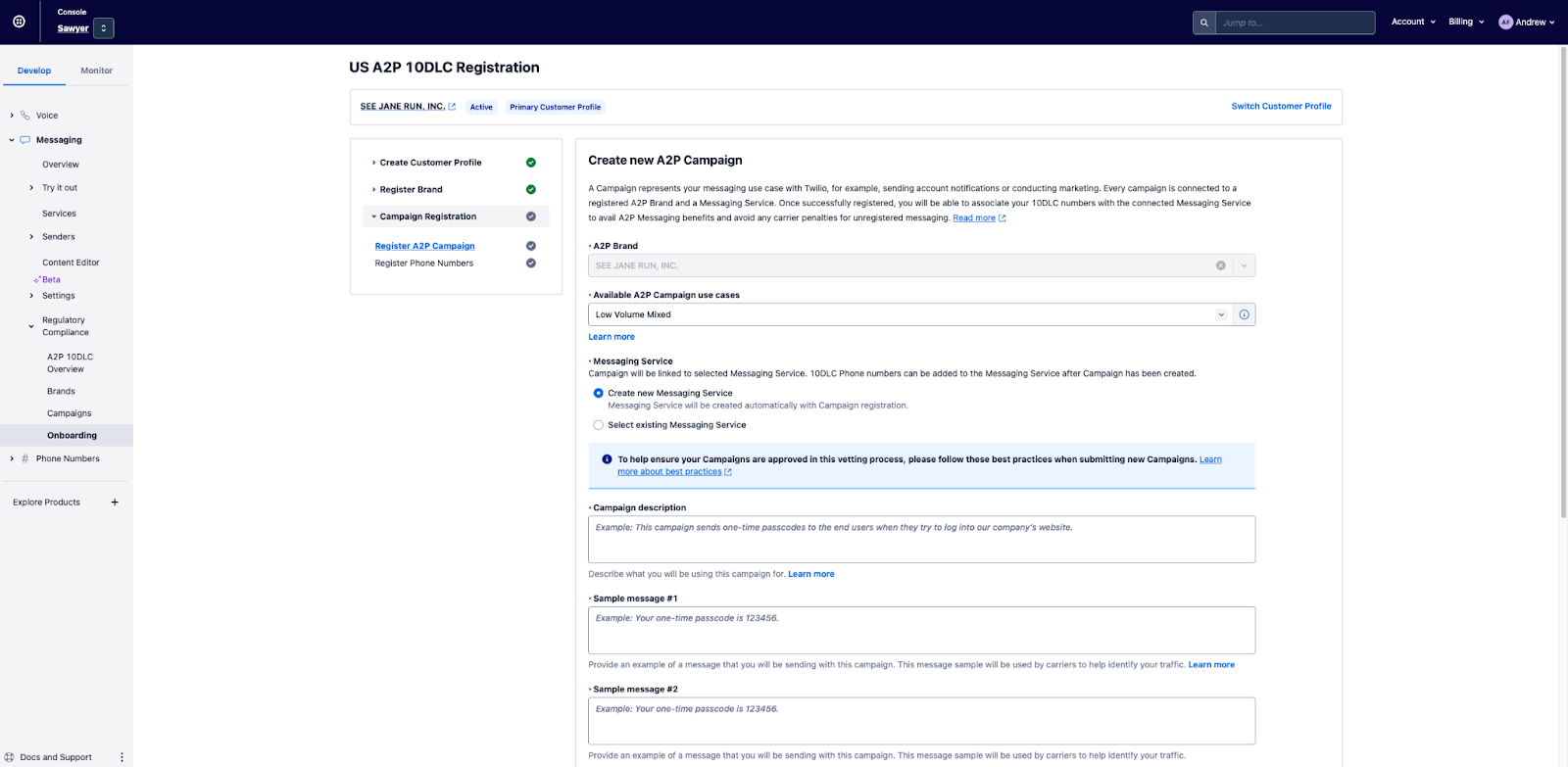The width and height of the screenshot is (1568, 767).
Task: Collapse the Regulatory Compliance chevron
Action: [x=31, y=326]
